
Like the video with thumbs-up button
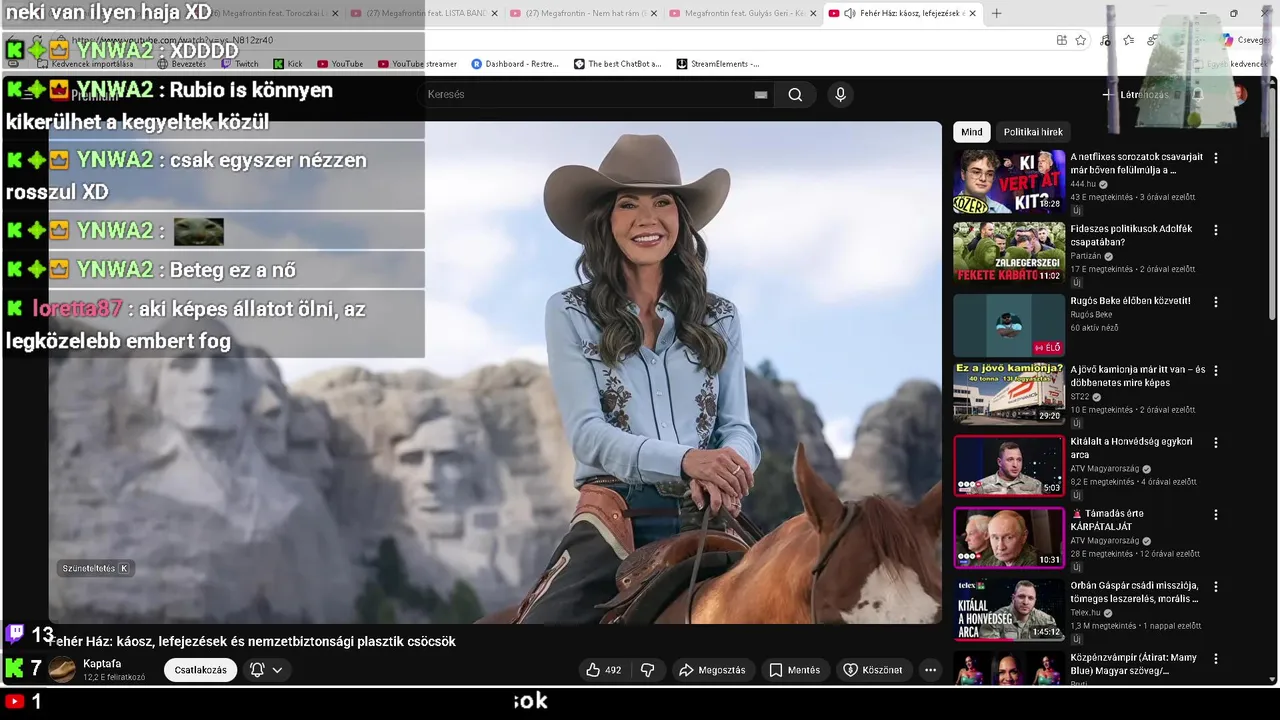coord(603,670)
